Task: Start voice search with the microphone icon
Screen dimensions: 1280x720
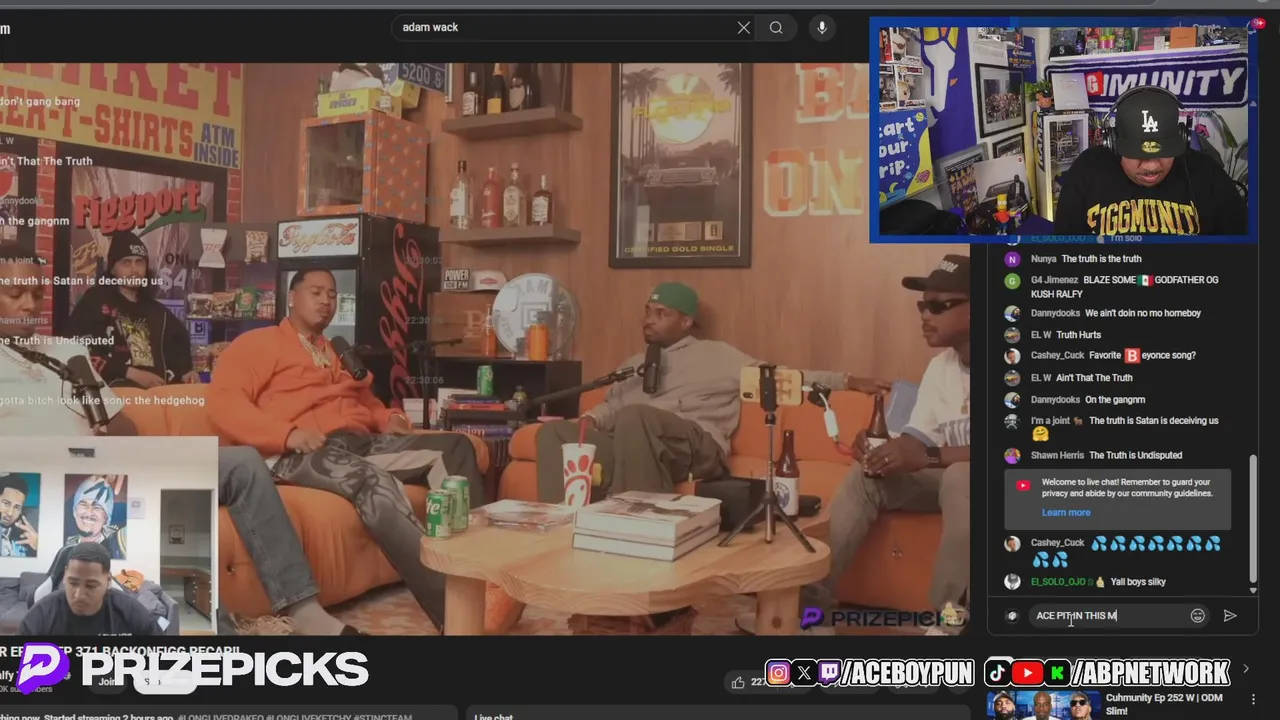Action: pyautogui.click(x=822, y=28)
